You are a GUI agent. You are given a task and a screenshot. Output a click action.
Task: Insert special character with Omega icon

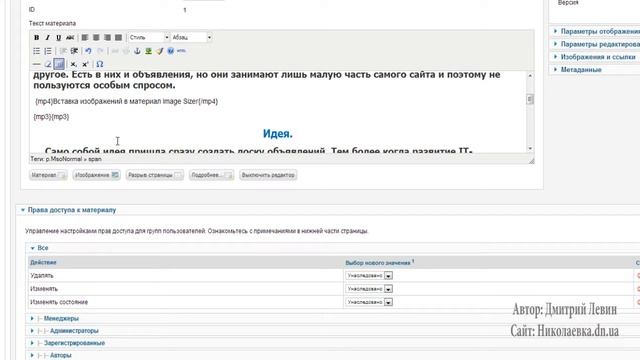(x=100, y=64)
